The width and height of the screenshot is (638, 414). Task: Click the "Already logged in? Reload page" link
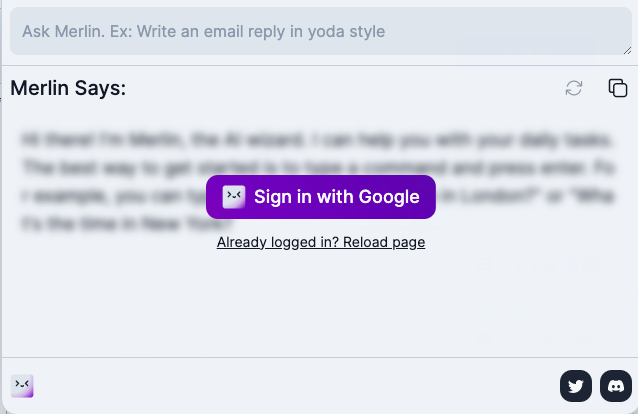coord(321,242)
